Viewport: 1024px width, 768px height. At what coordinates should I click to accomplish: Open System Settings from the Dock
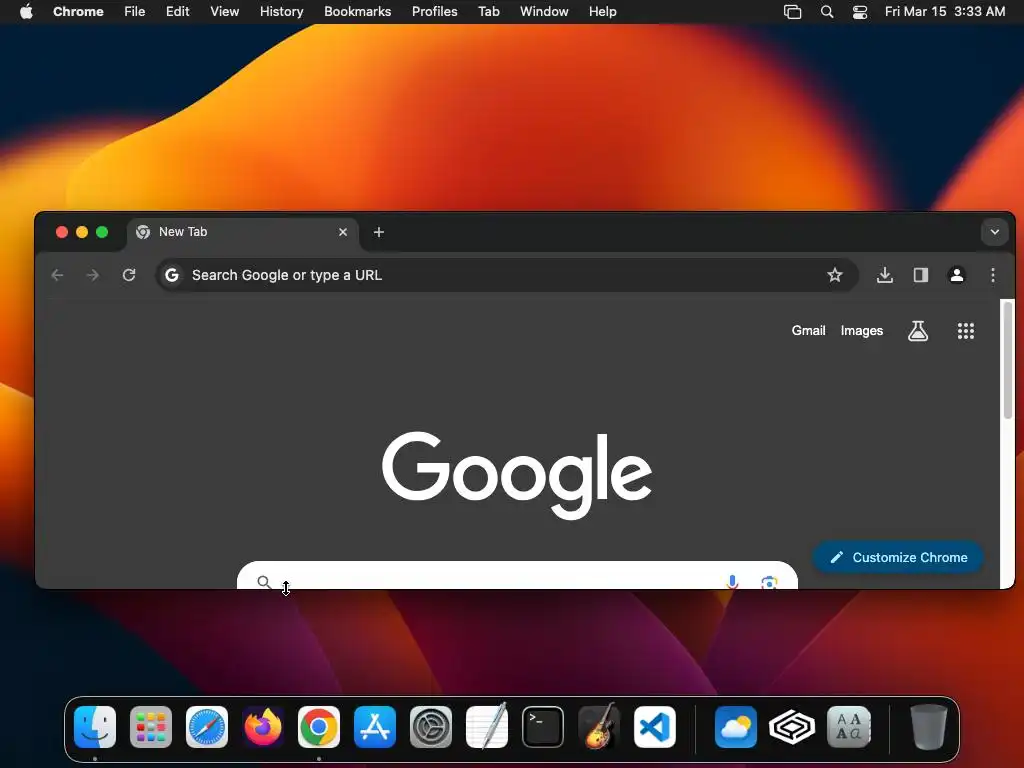click(431, 727)
